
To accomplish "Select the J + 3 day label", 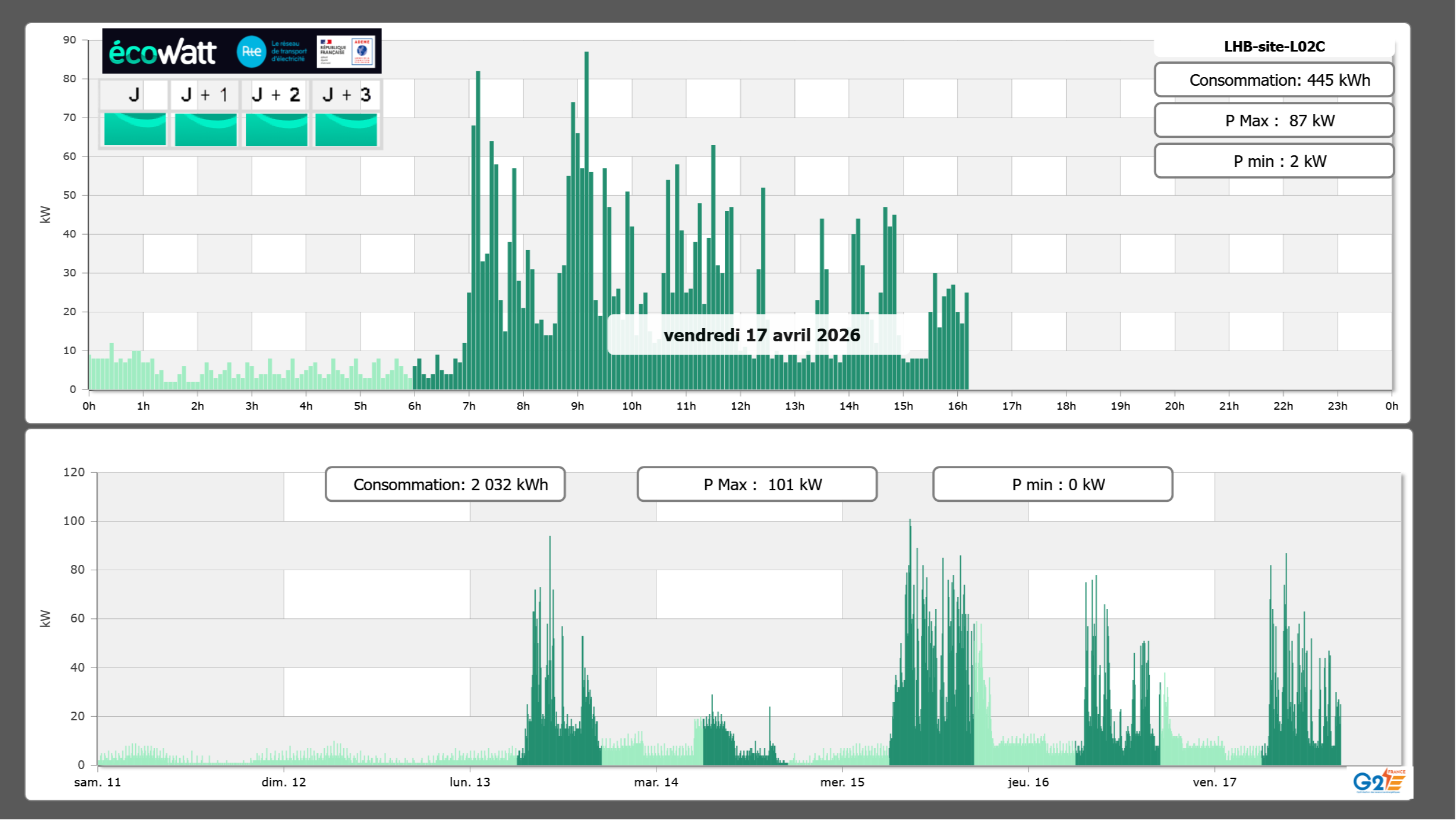I will 346,94.
